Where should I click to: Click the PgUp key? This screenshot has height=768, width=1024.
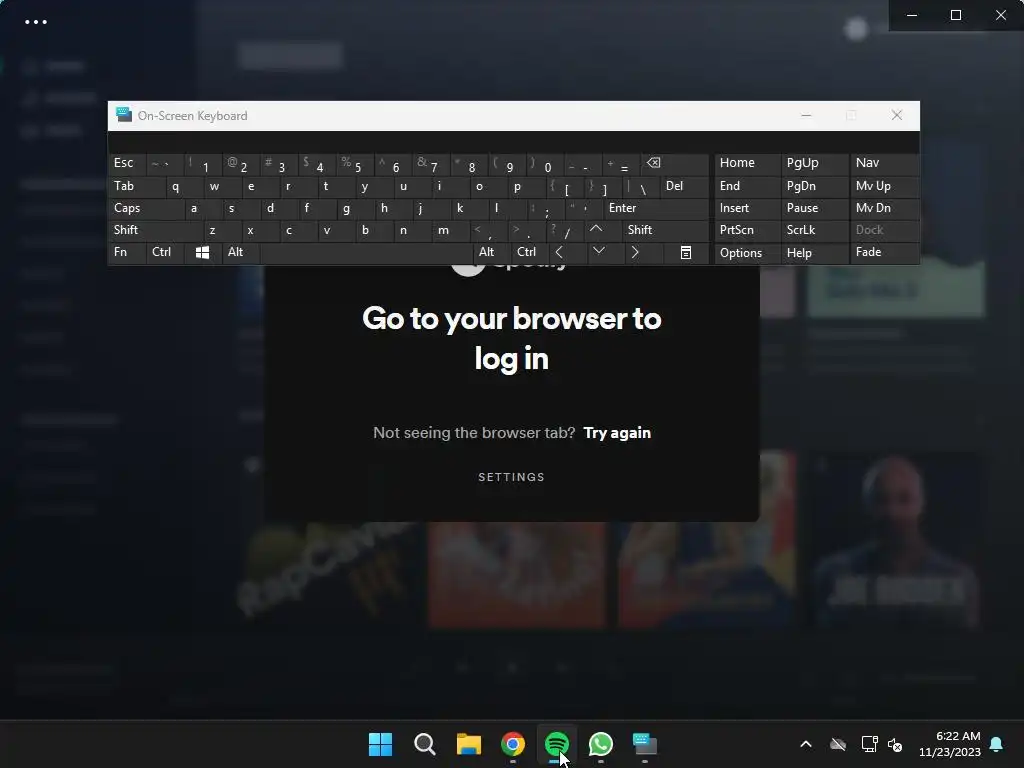click(814, 163)
